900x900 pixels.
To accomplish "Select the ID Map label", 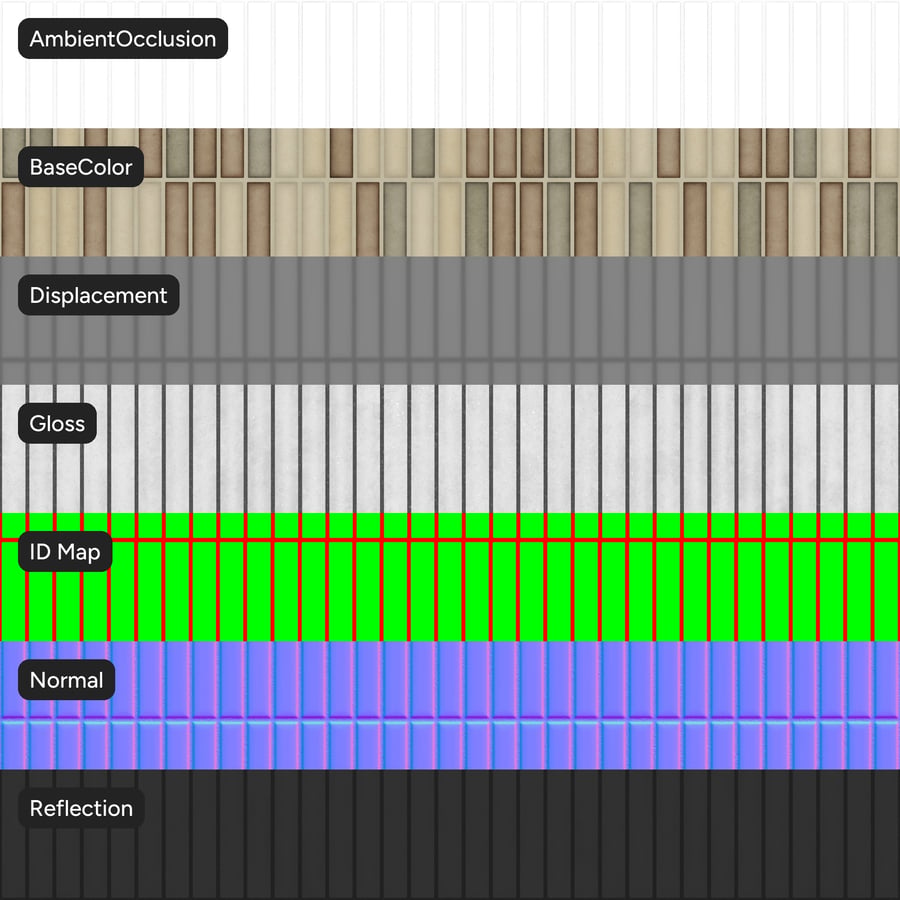I will (65, 552).
